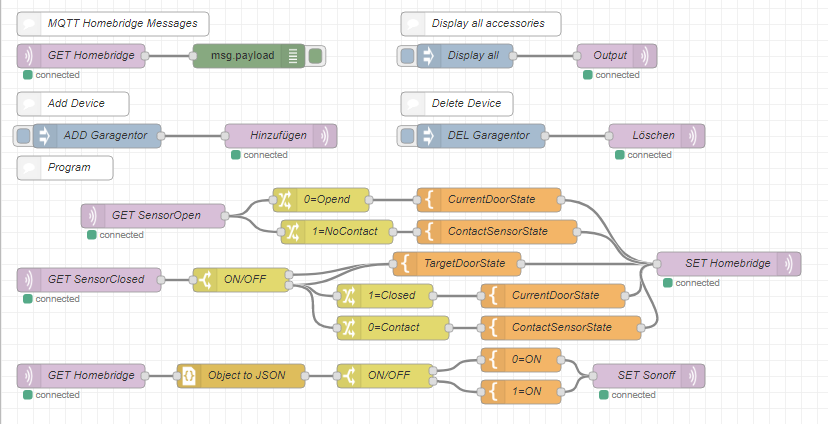Click the SET Sonoff MQTT output icon
Screen dimensions: 828x424
pos(694,375)
